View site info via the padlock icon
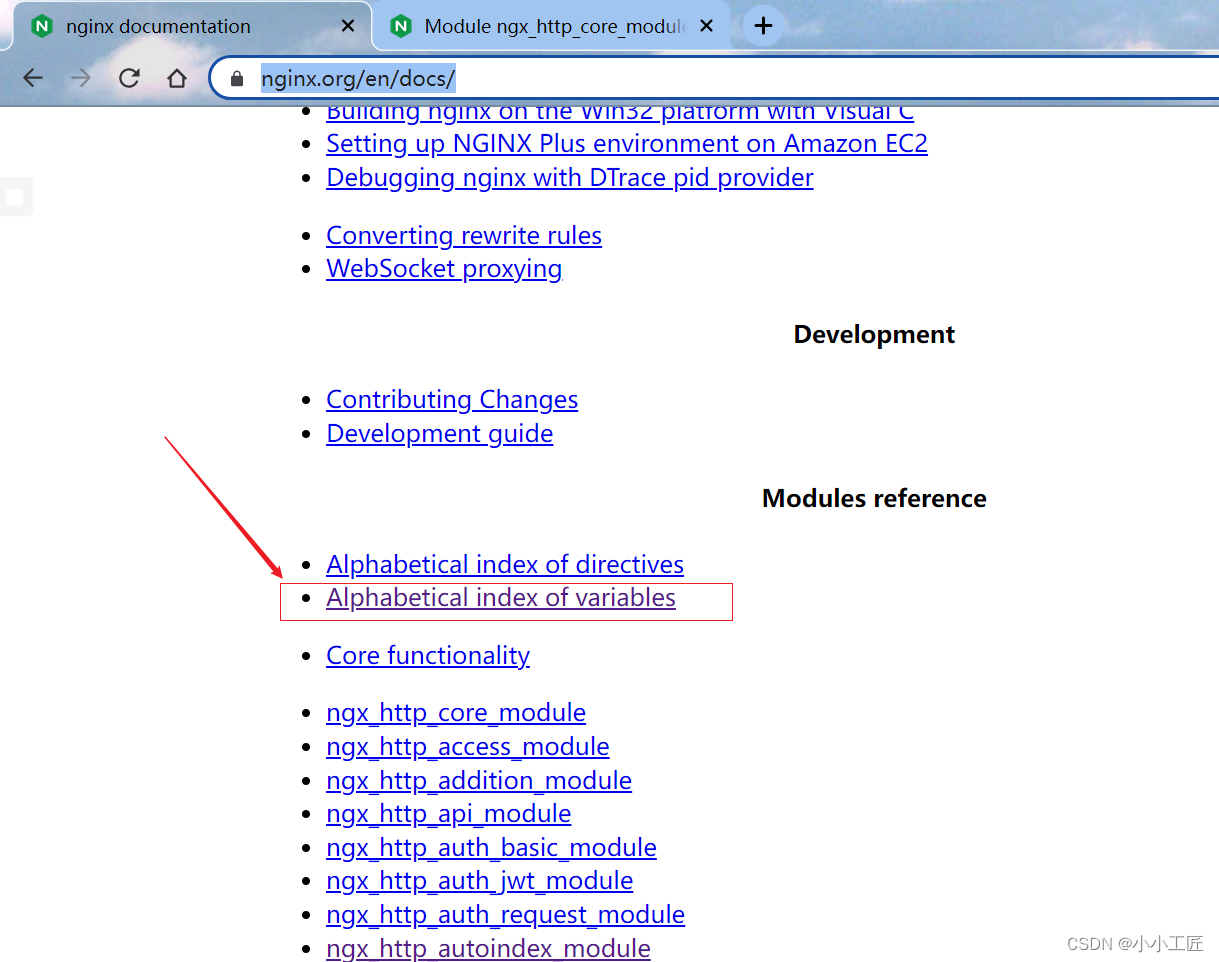The width and height of the screenshot is (1219, 962). (x=237, y=78)
